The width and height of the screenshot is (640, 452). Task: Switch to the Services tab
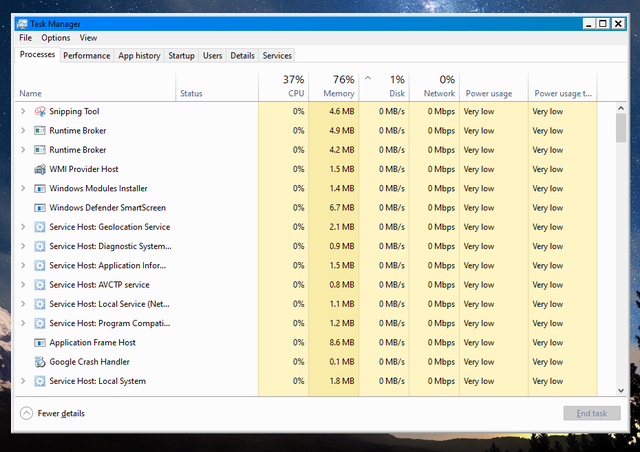point(277,56)
